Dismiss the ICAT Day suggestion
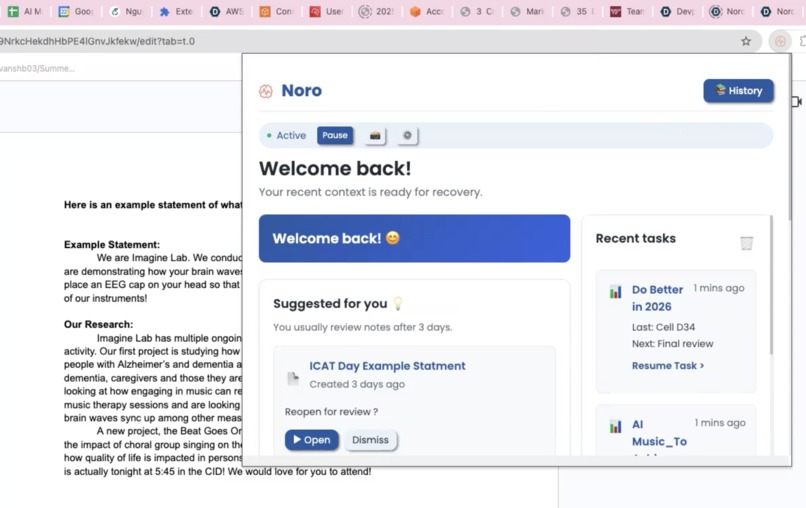806x508 pixels. point(370,440)
